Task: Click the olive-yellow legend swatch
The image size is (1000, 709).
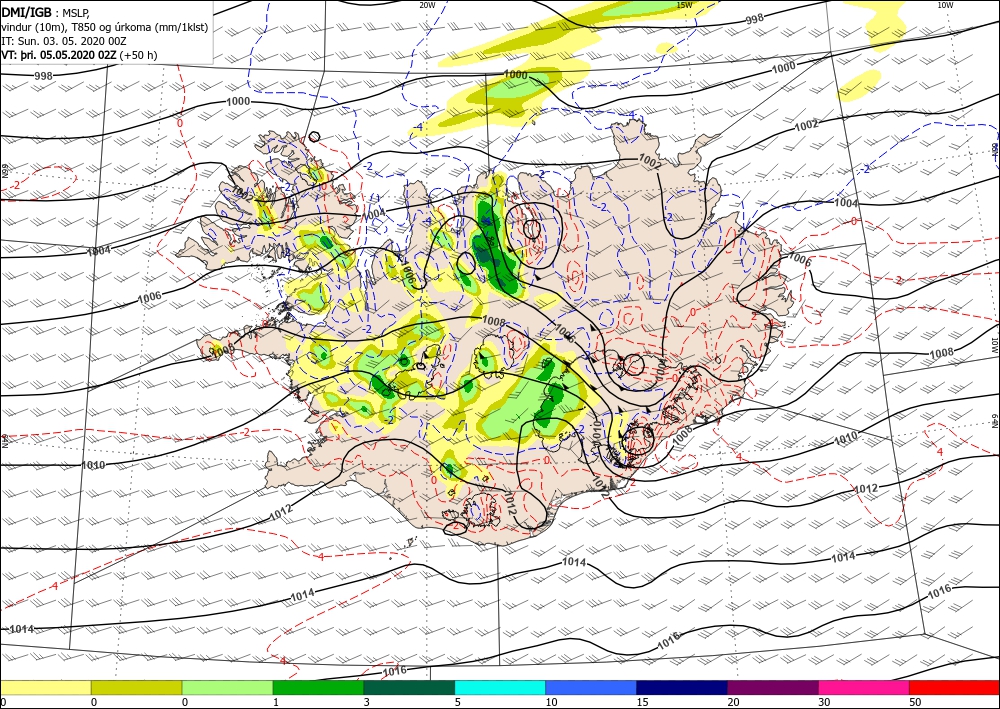Action: tap(136, 687)
